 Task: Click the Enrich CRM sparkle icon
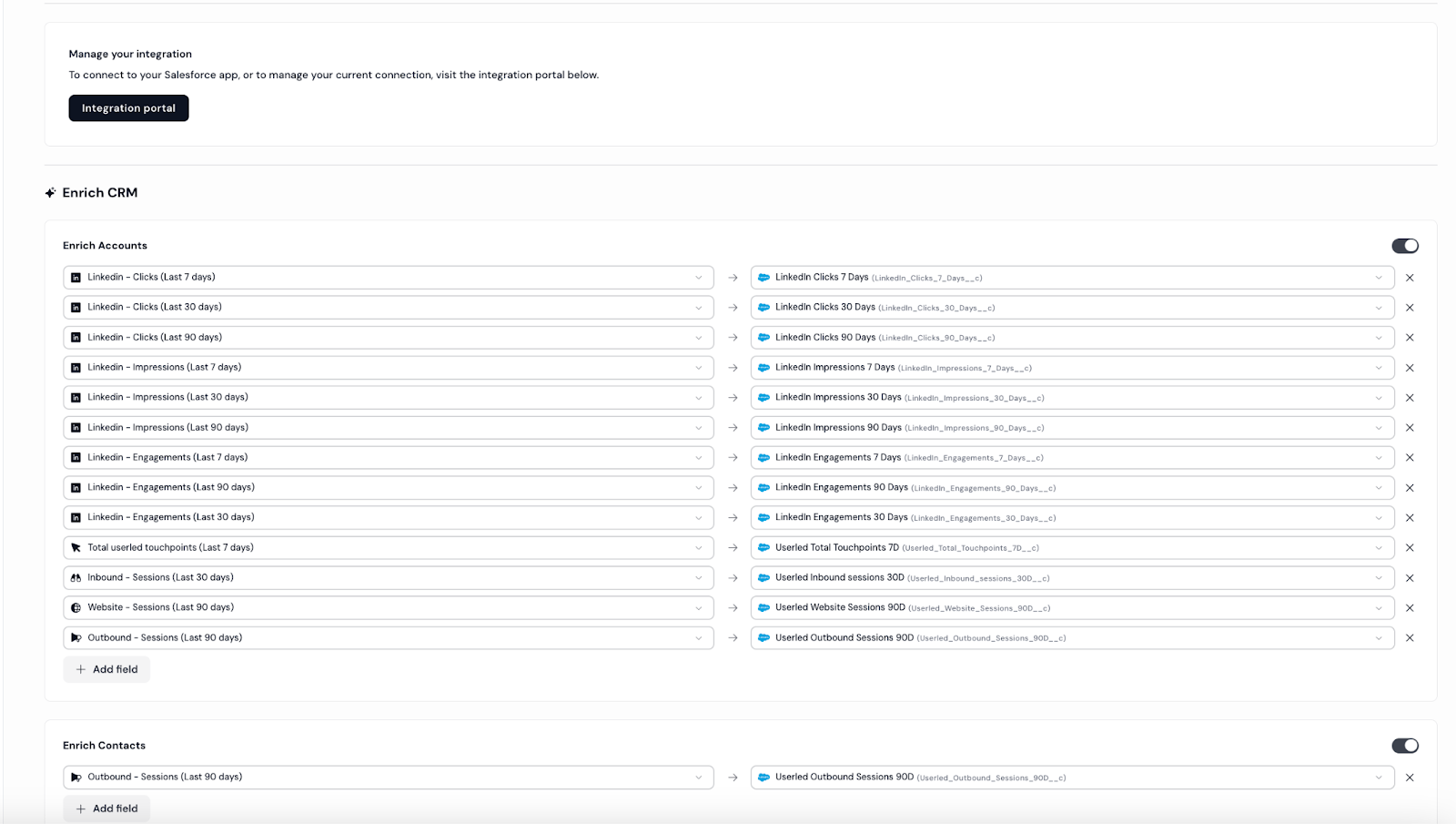click(51, 193)
